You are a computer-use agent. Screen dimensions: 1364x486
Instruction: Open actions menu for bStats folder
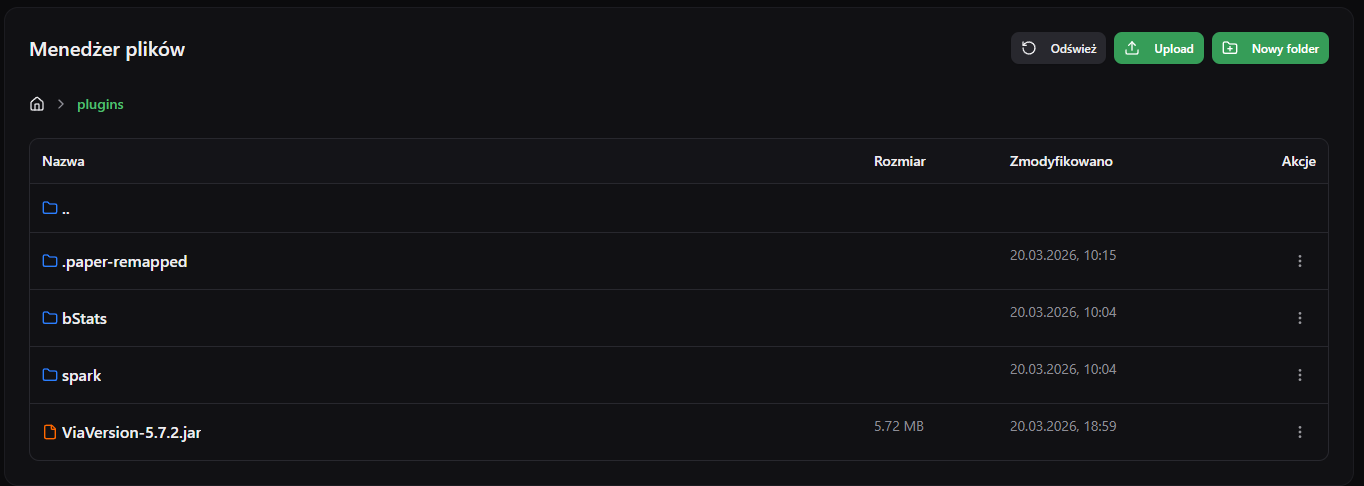pos(1300,318)
